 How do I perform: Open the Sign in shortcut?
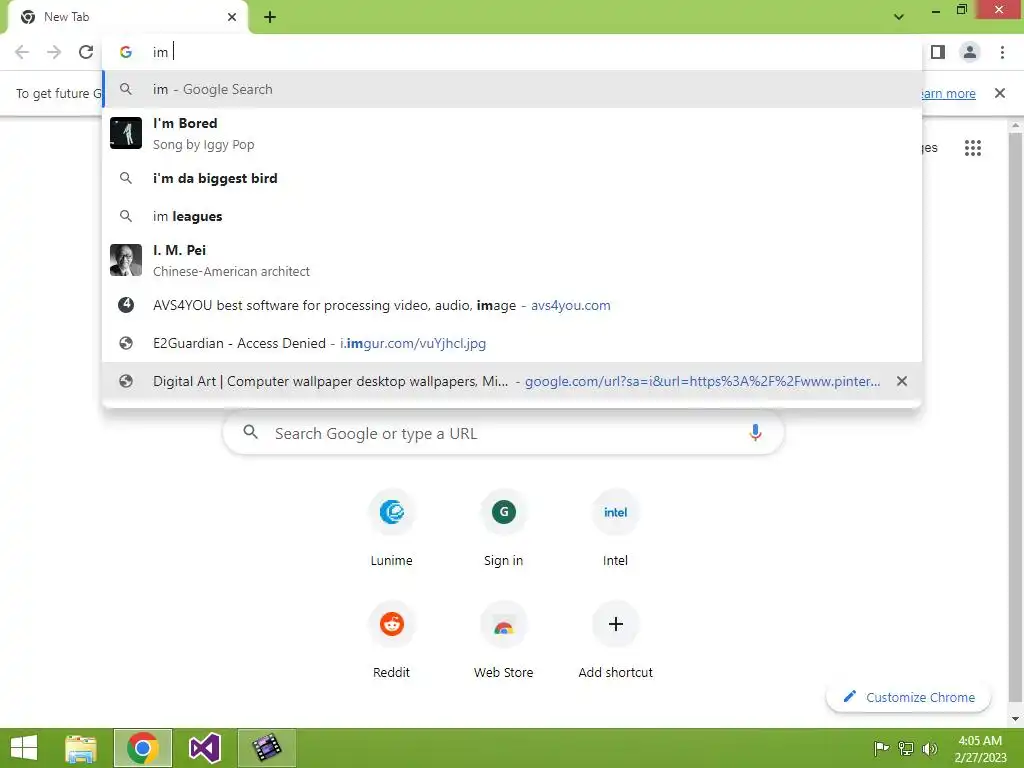pos(504,529)
